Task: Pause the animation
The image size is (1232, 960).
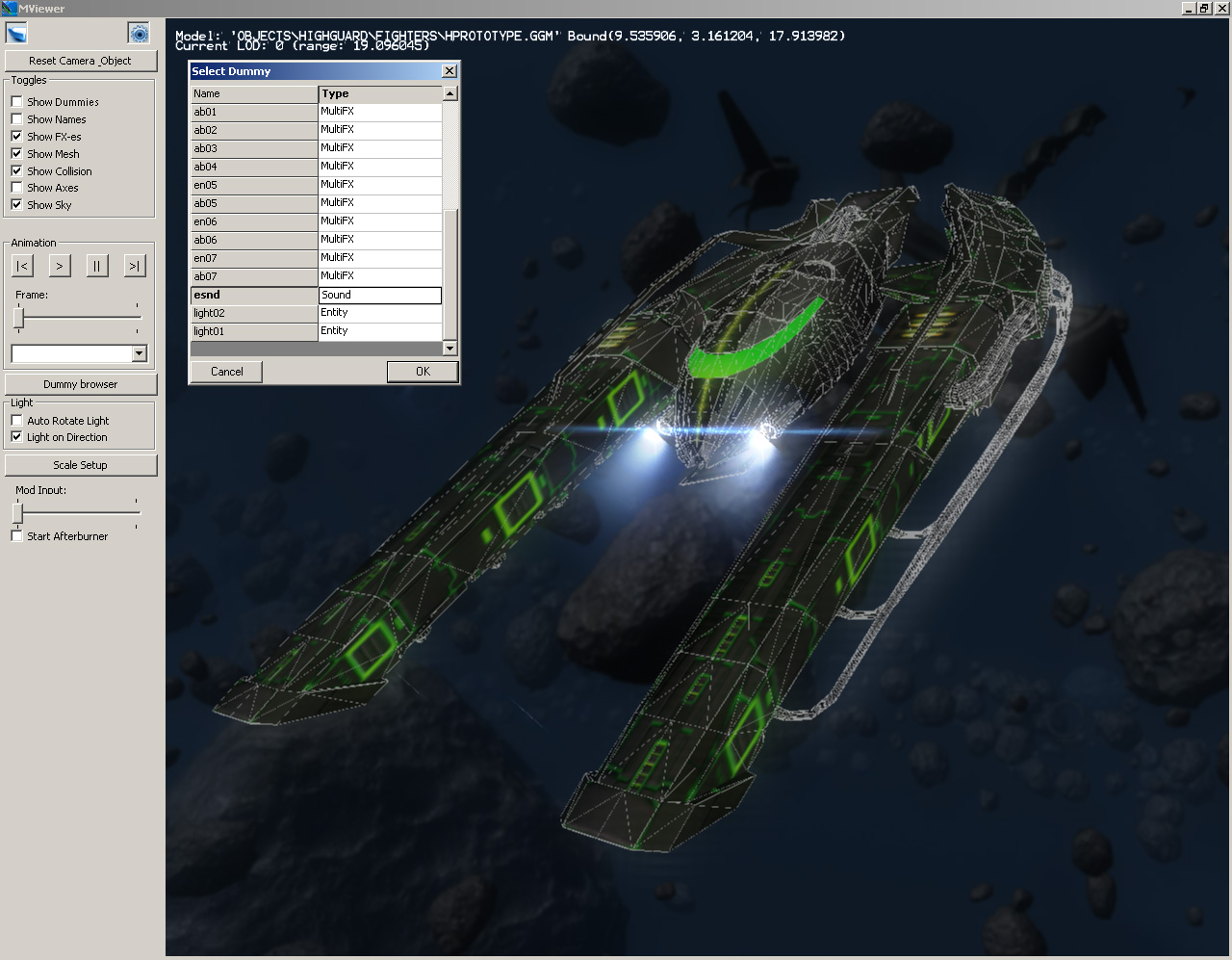Action: click(97, 266)
